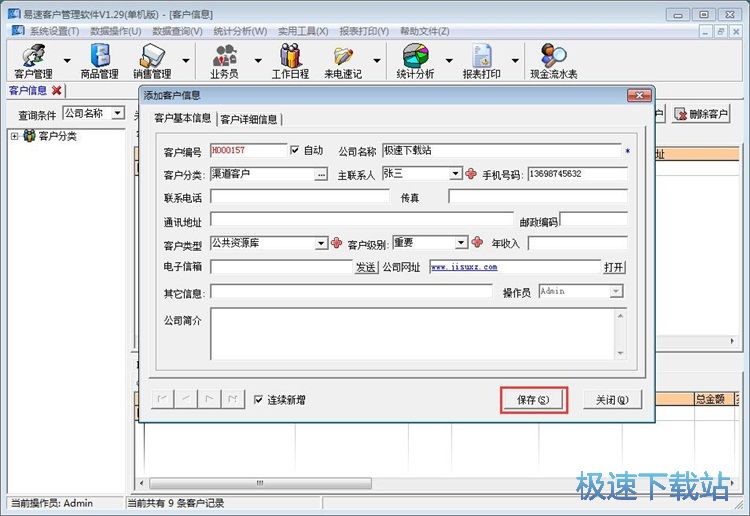This screenshot has width=750, height=516.
Task: Open the 来电速记 toolbar icon
Action: pyautogui.click(x=343, y=61)
